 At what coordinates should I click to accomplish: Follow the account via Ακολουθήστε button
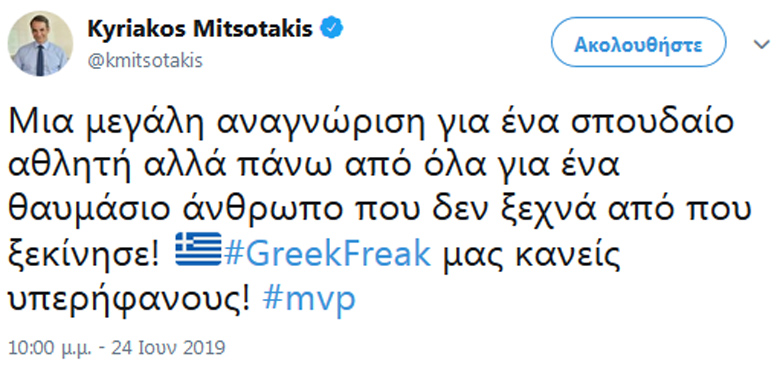tap(638, 44)
